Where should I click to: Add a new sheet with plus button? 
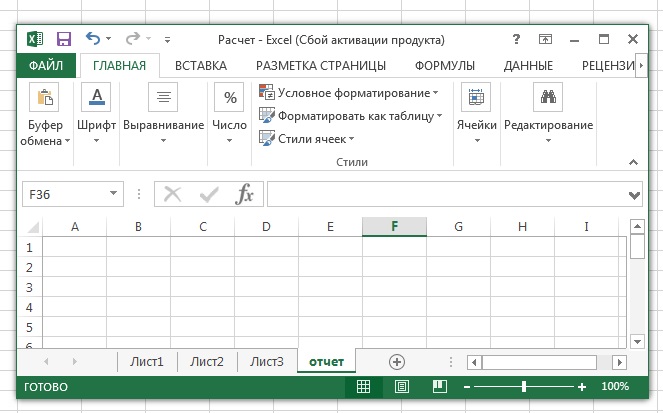click(397, 361)
